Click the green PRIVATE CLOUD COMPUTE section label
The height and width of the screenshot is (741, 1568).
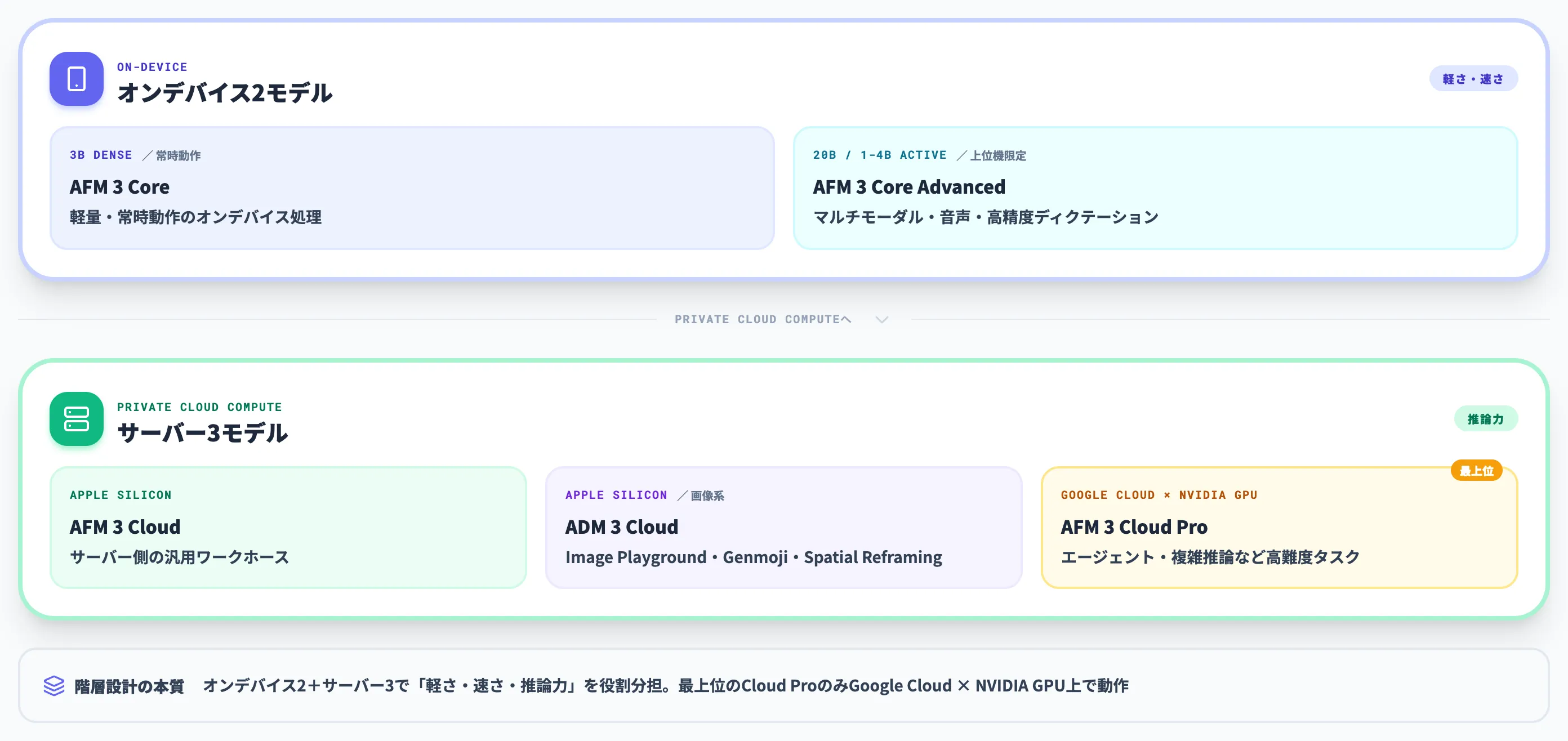point(199,407)
